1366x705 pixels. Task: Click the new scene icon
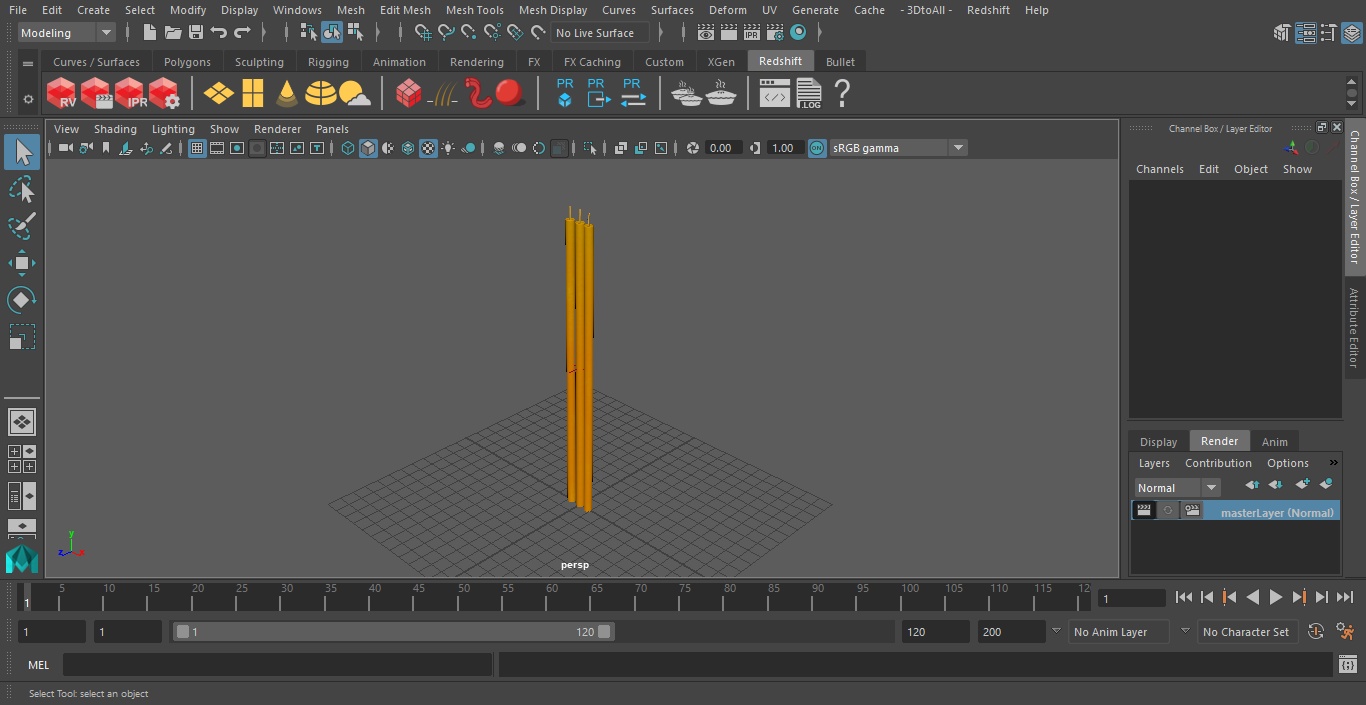149,33
